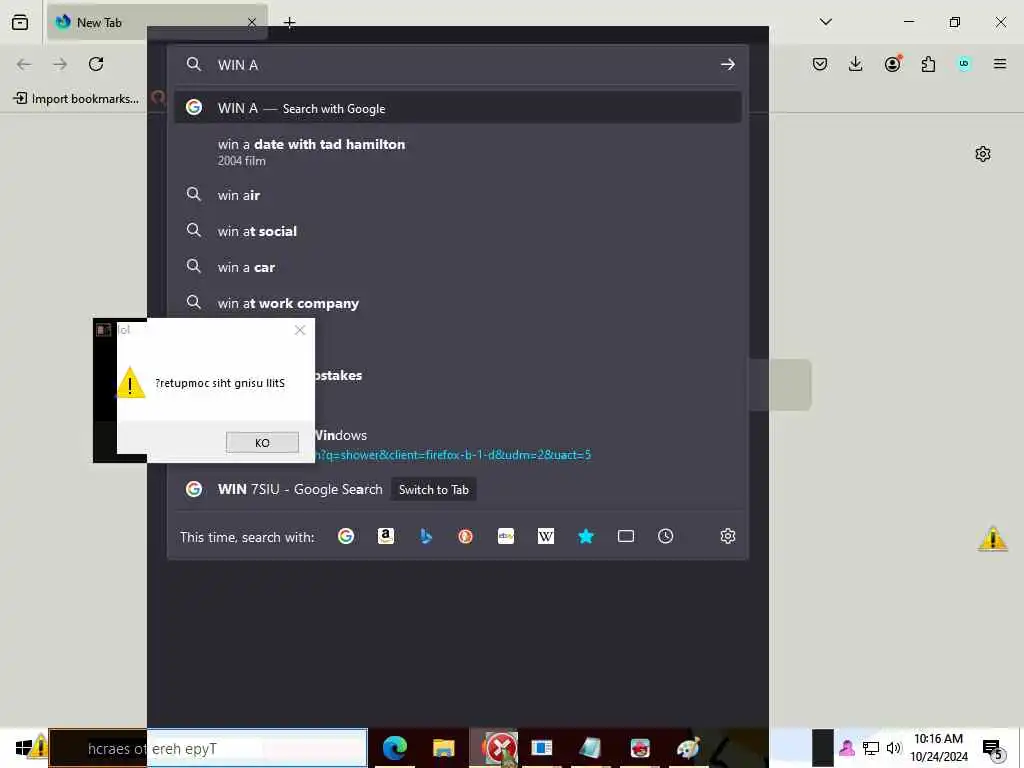Select the New Tab browser tab

click(x=157, y=22)
